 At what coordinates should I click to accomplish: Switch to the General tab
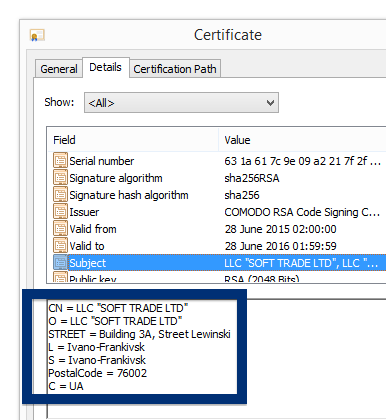[59, 69]
